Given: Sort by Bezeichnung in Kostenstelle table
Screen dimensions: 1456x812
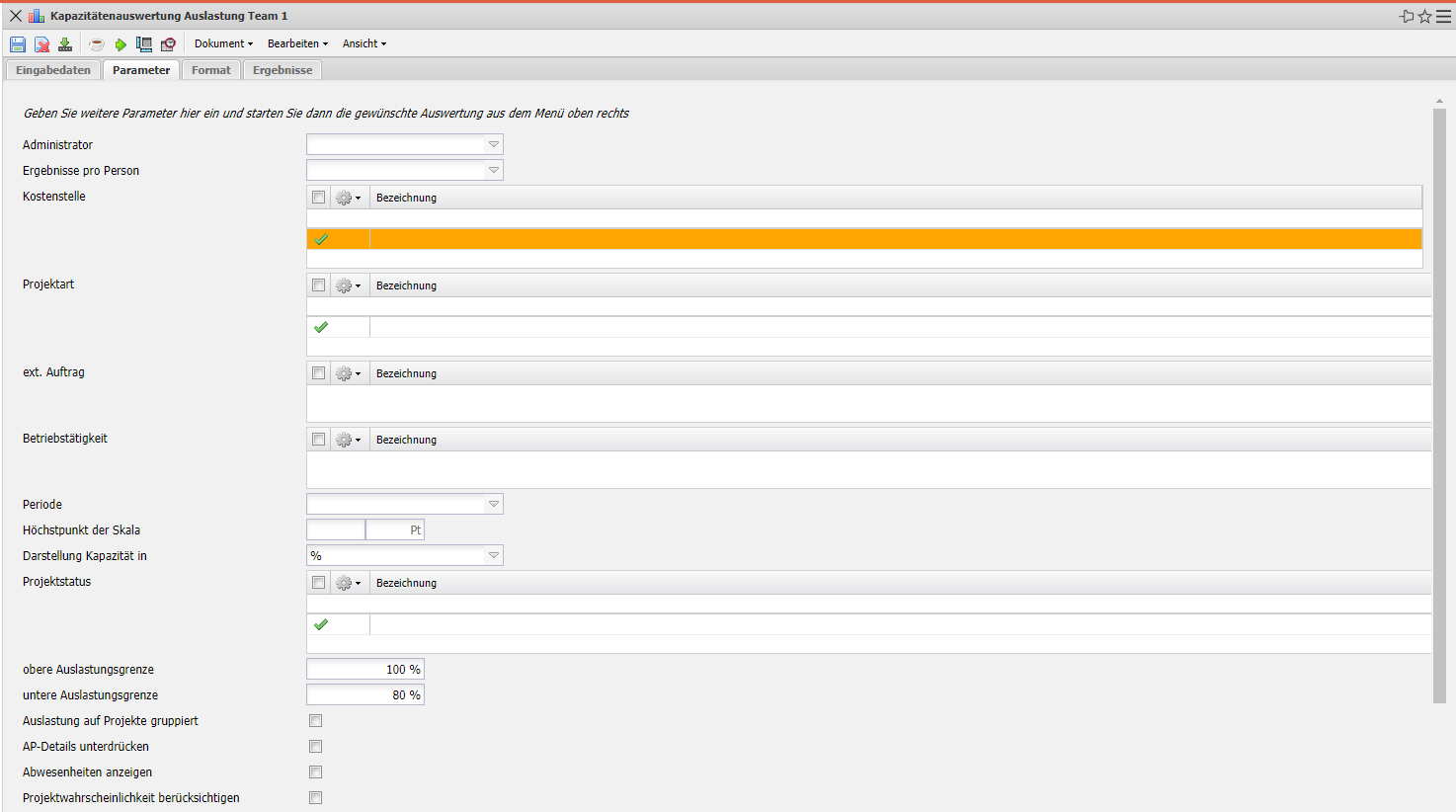Looking at the screenshot, I should (x=406, y=198).
